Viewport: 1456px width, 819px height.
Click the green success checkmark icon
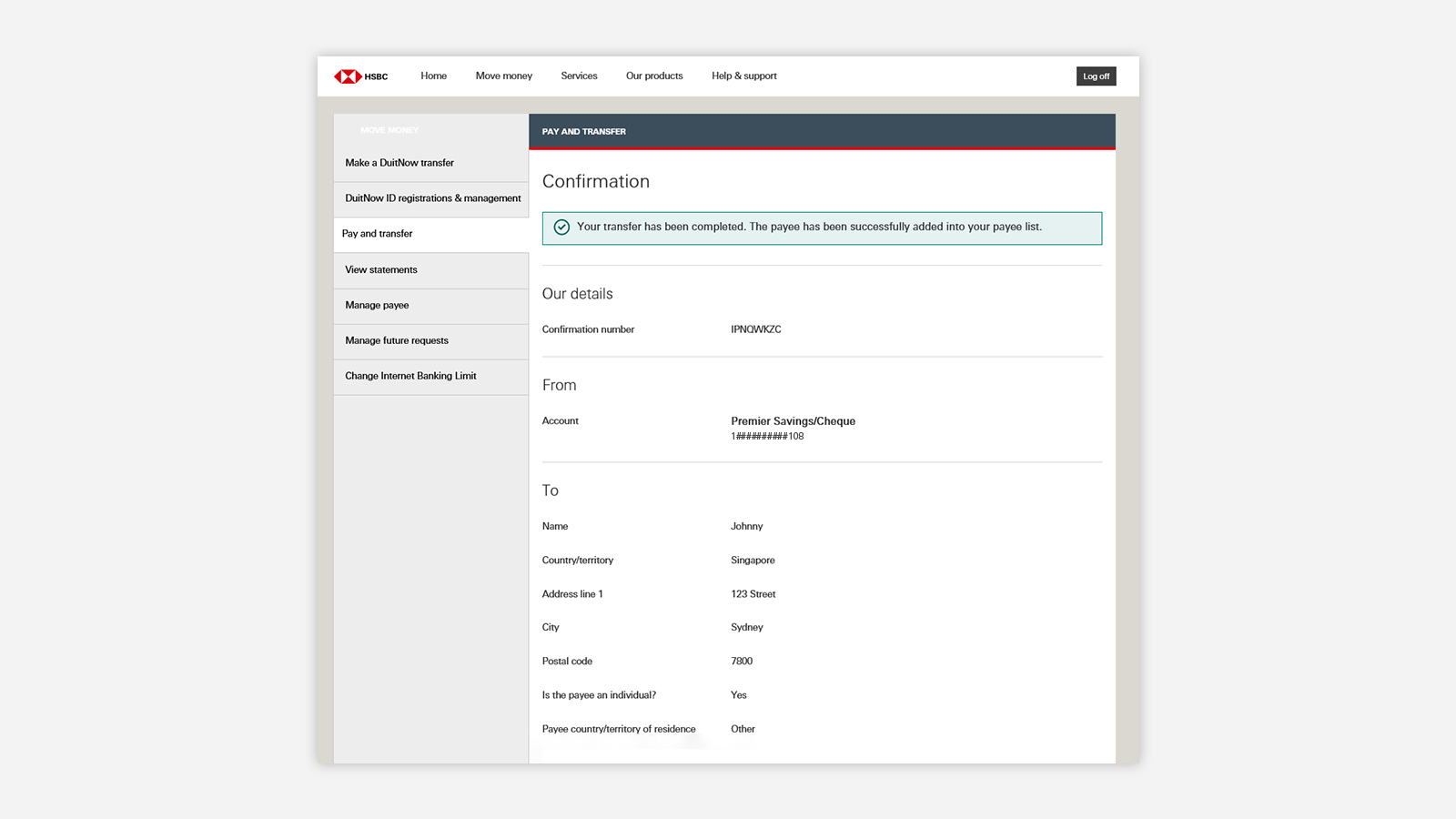tap(561, 227)
